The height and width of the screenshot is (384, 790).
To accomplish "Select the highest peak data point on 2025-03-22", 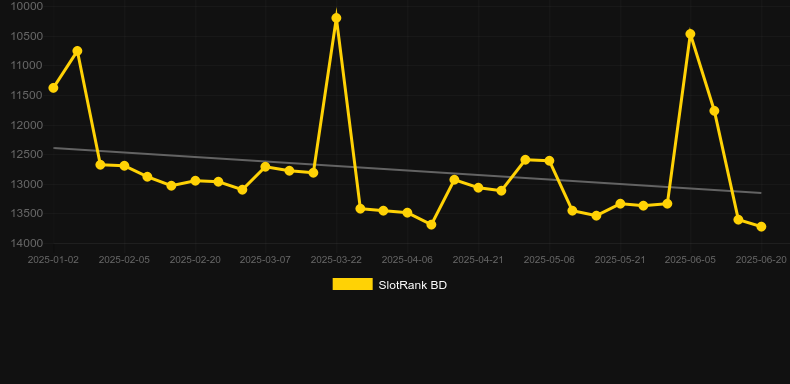I will [x=336, y=18].
